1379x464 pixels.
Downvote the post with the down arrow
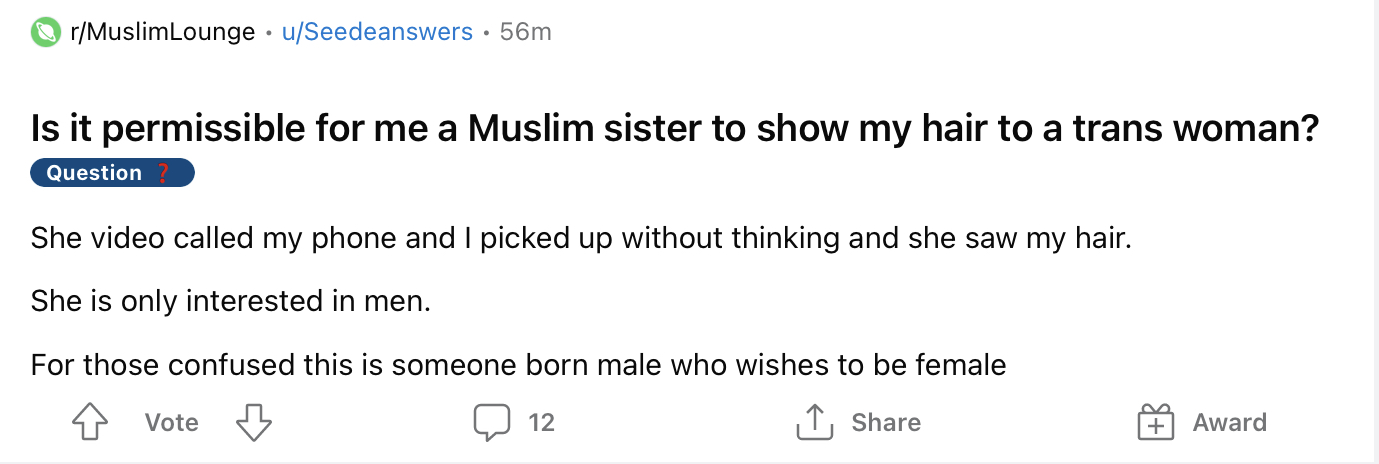254,423
